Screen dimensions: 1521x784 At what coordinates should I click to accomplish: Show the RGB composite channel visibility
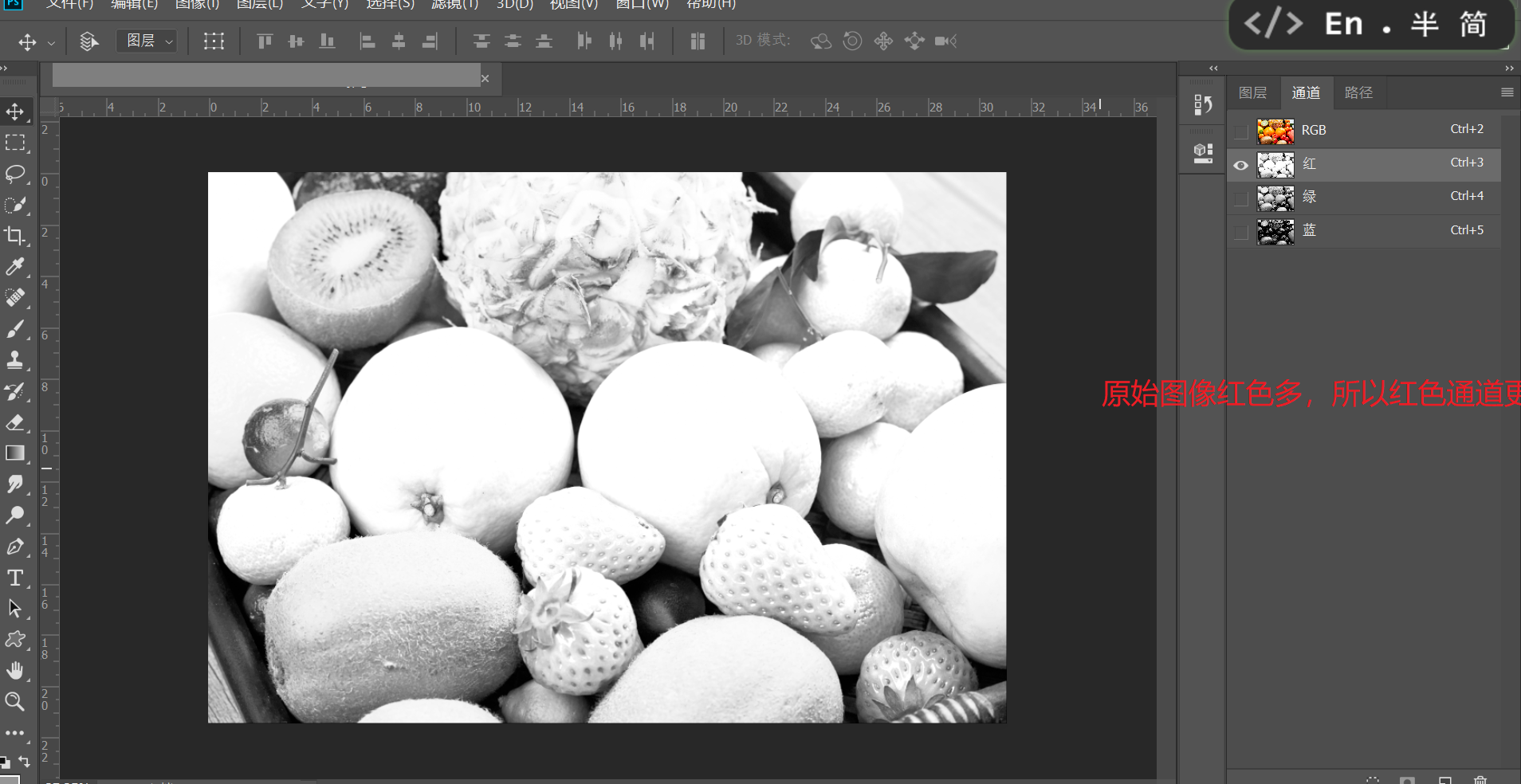[x=1241, y=131]
